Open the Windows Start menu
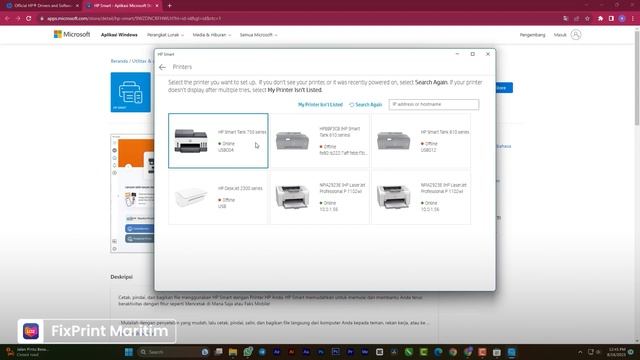Viewport: 640px width, 360px height. [129, 352]
